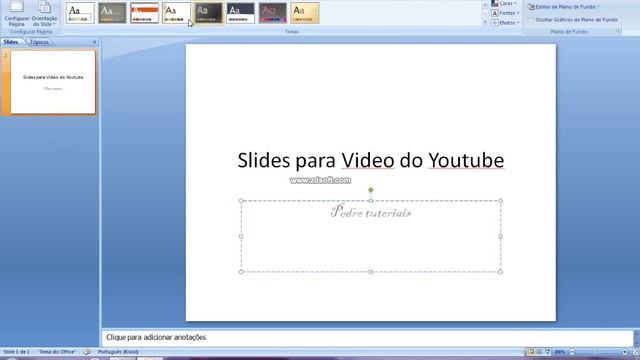Click the notes field to add annotations
The height and width of the screenshot is (360, 640).
click(x=367, y=338)
